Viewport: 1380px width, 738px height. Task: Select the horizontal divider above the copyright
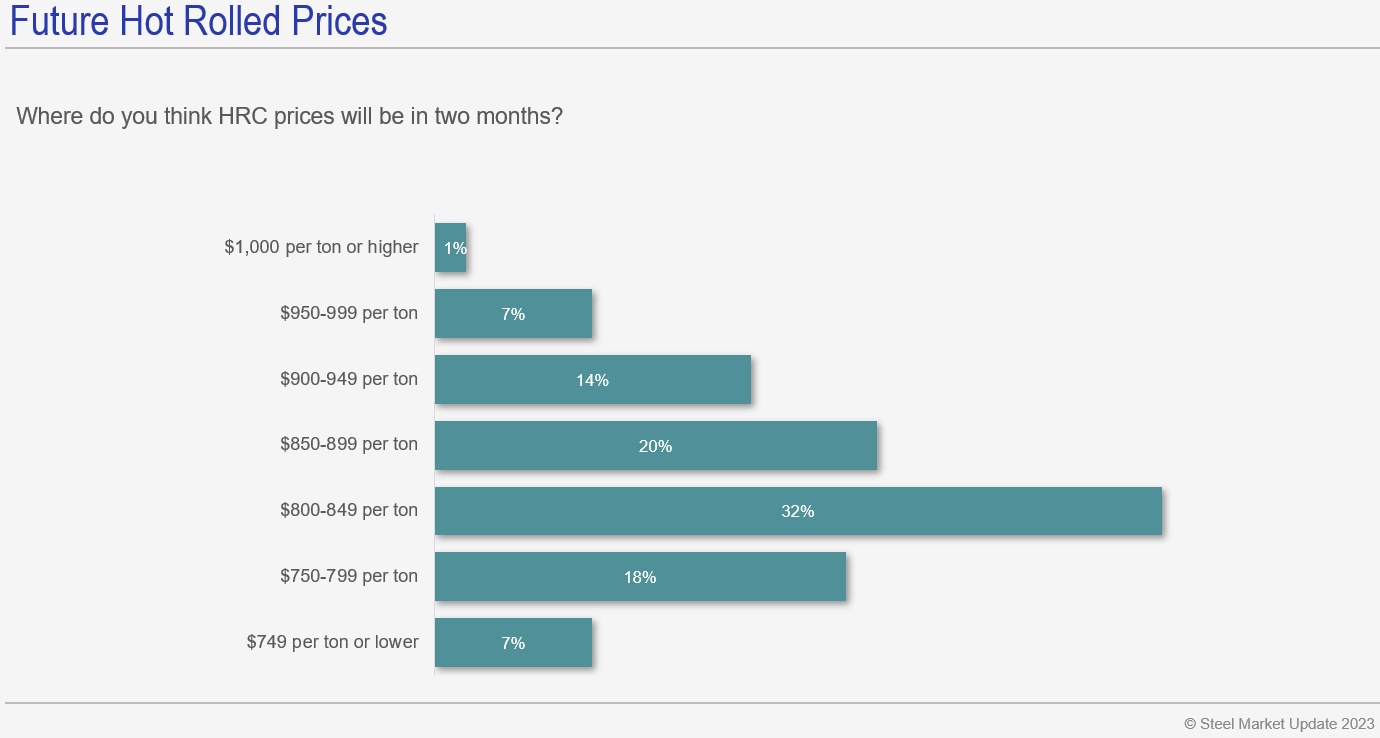tap(690, 703)
